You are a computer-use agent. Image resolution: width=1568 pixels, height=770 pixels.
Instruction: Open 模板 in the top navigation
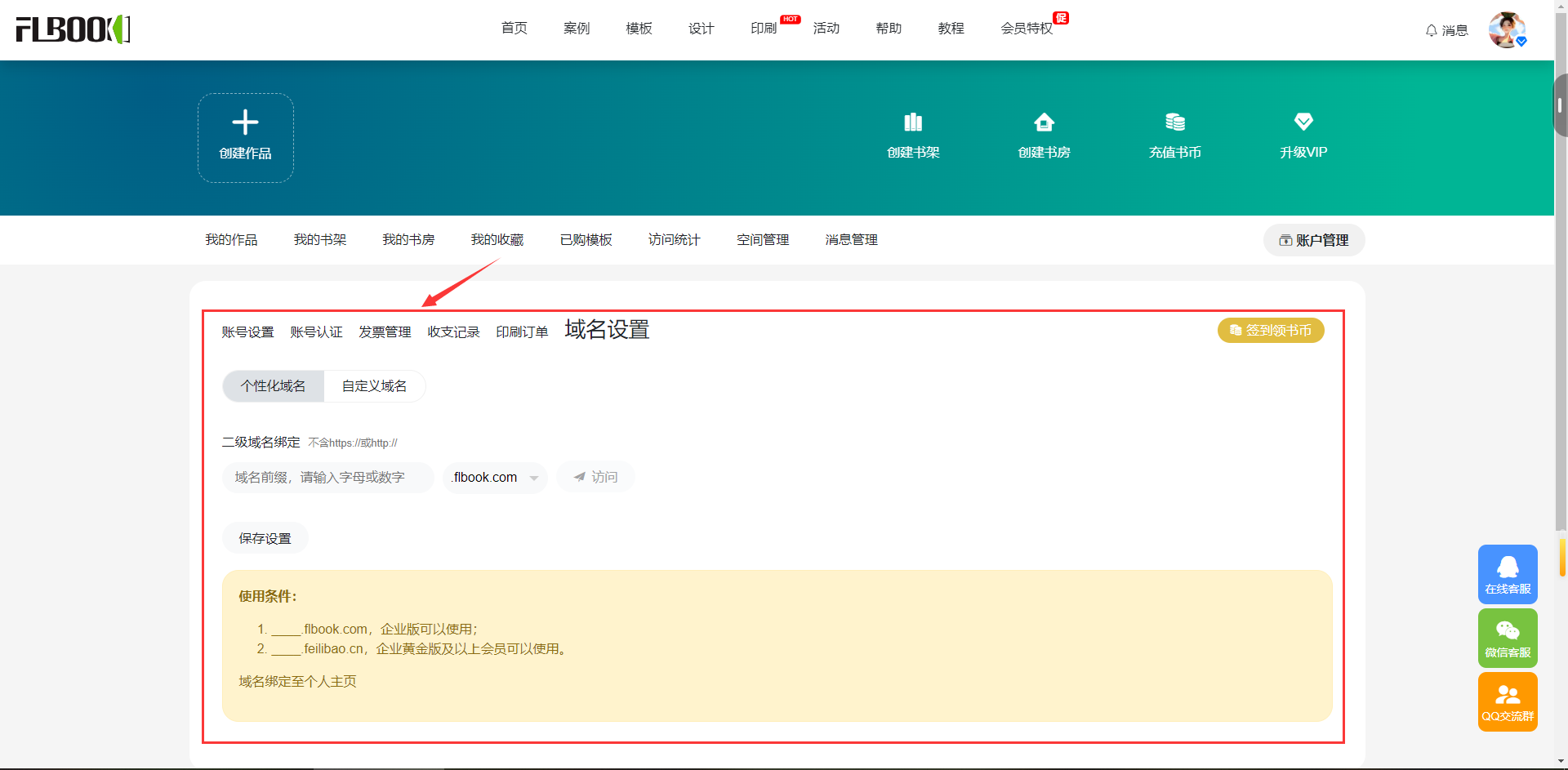coord(639,29)
